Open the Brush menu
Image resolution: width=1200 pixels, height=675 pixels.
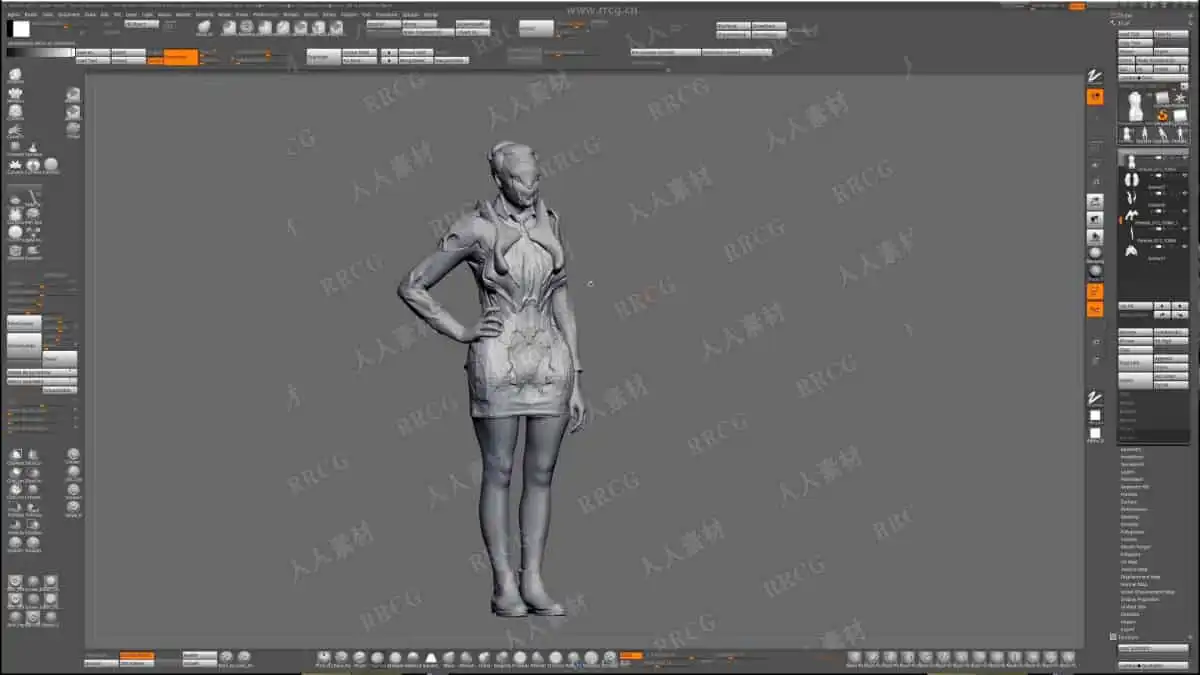coord(31,15)
